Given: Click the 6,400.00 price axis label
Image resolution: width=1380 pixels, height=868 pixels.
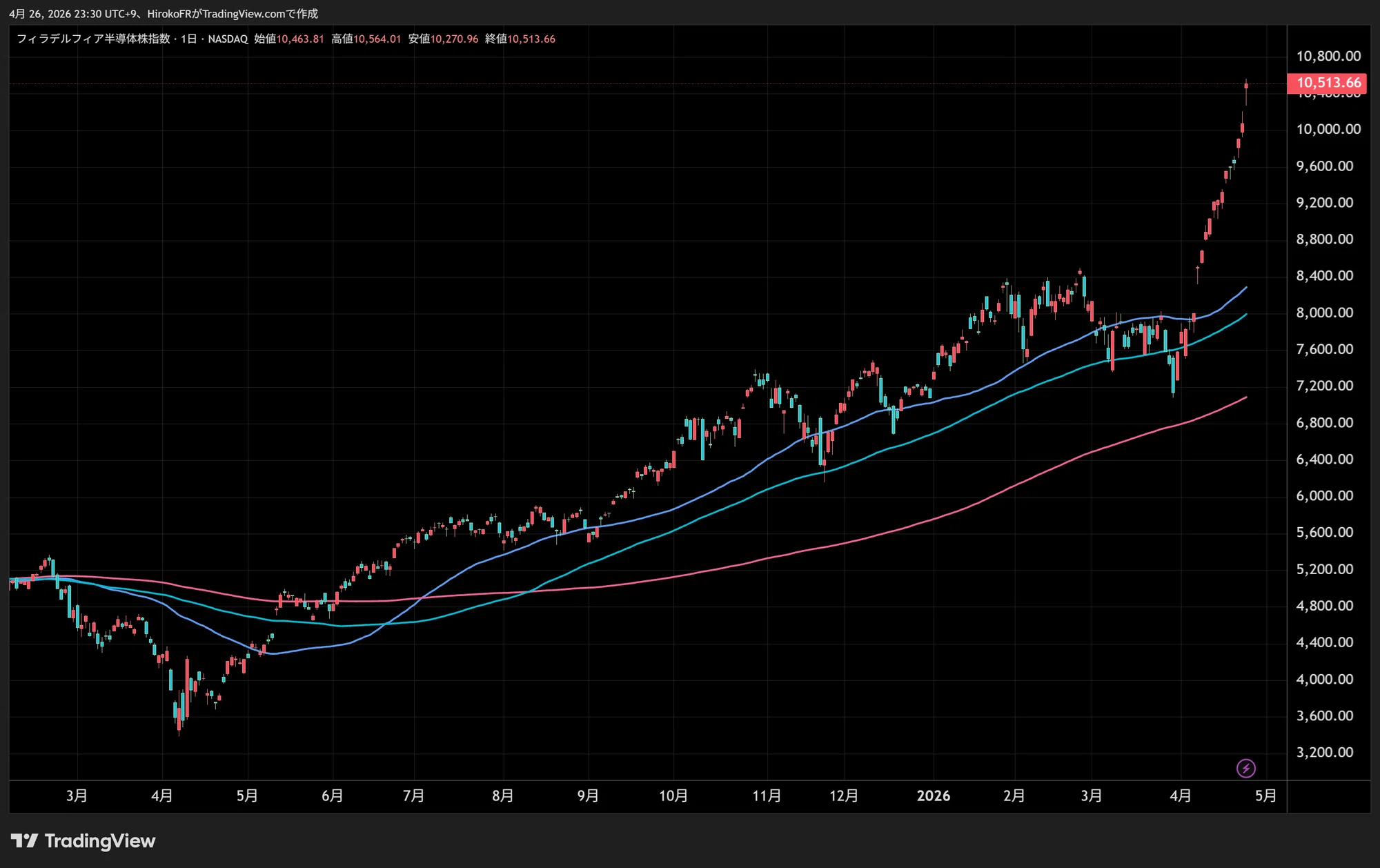Looking at the screenshot, I should pyautogui.click(x=1325, y=459).
